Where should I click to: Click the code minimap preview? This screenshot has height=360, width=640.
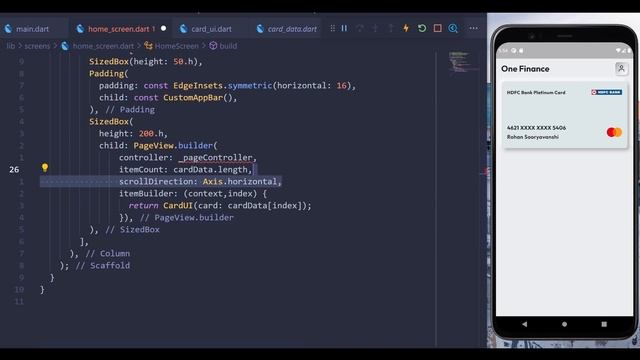click(x=463, y=62)
